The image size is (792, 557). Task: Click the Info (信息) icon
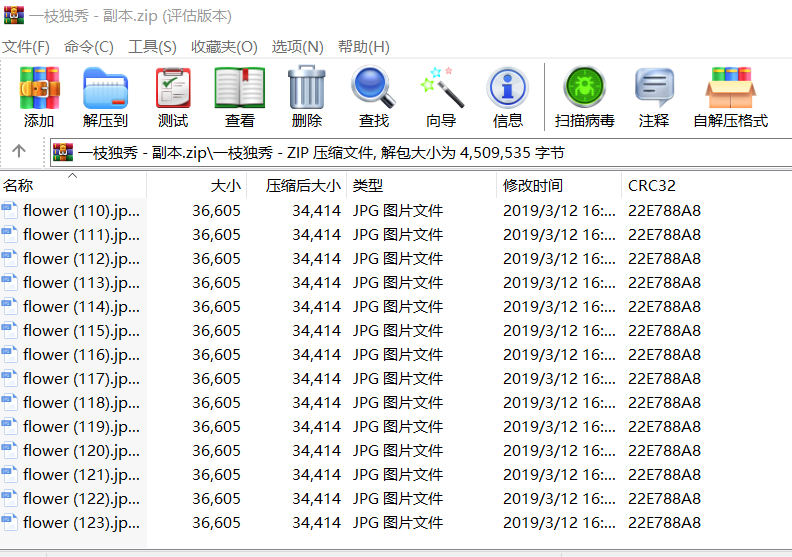pos(508,88)
